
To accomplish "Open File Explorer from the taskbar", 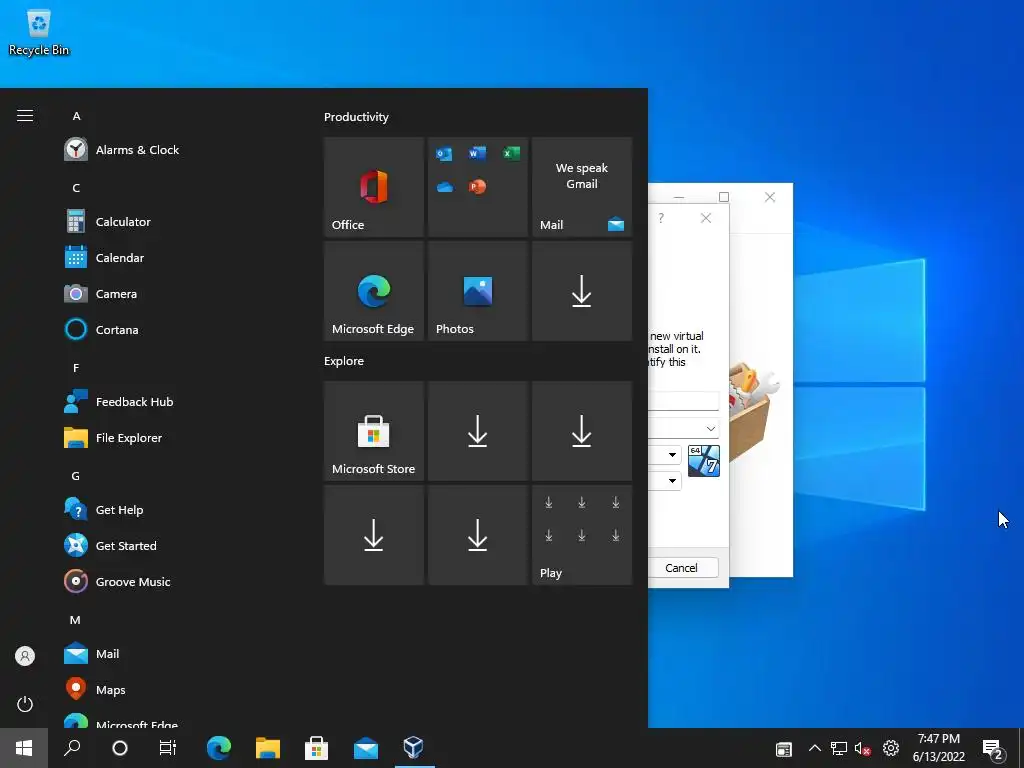I will coord(268,748).
